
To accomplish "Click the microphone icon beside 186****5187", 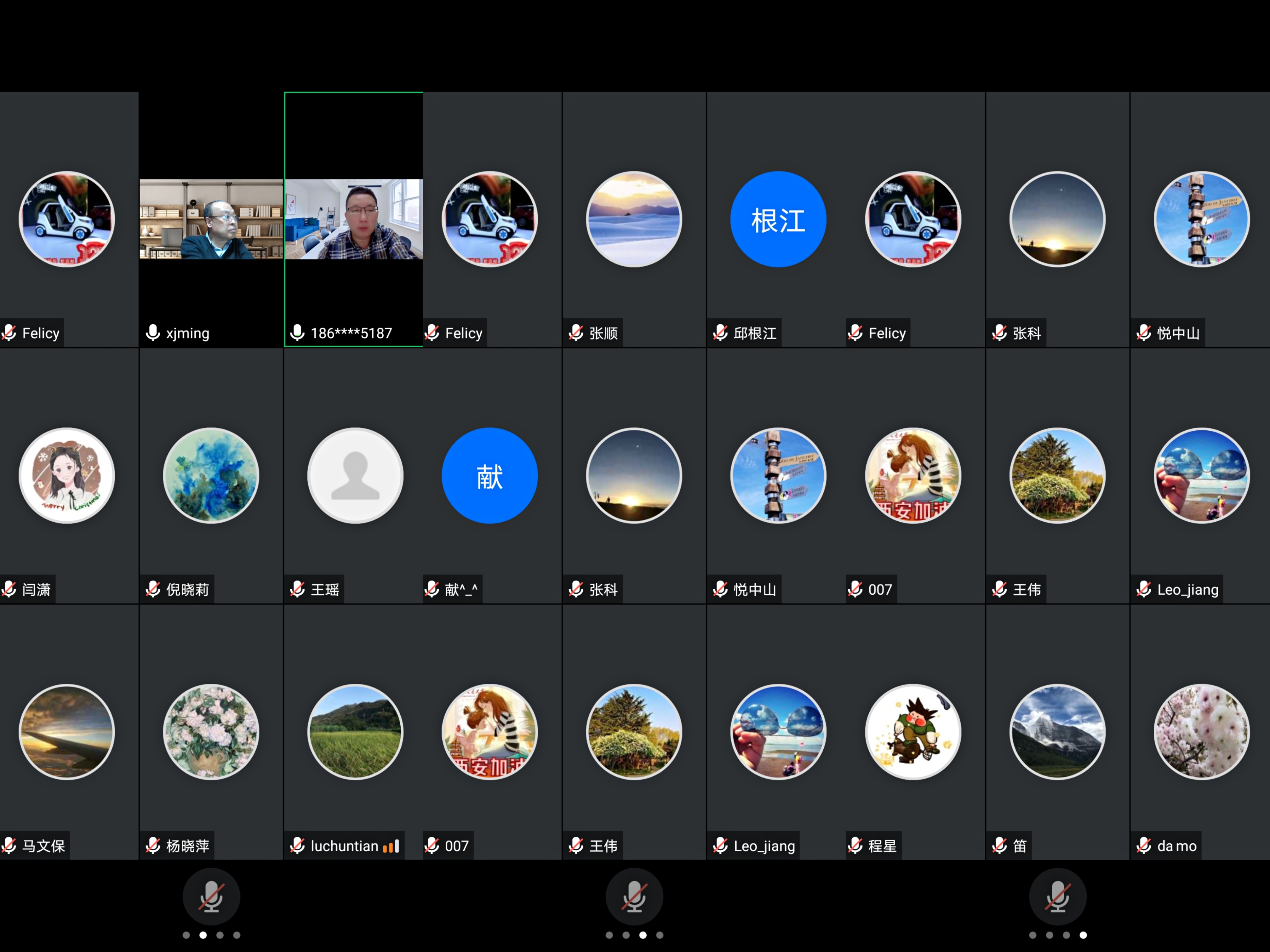I will click(297, 333).
